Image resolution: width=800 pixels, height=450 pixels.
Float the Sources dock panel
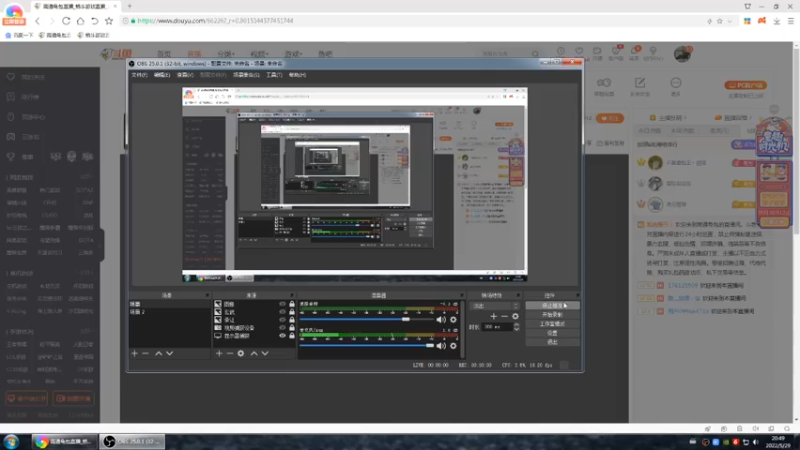click(x=292, y=295)
